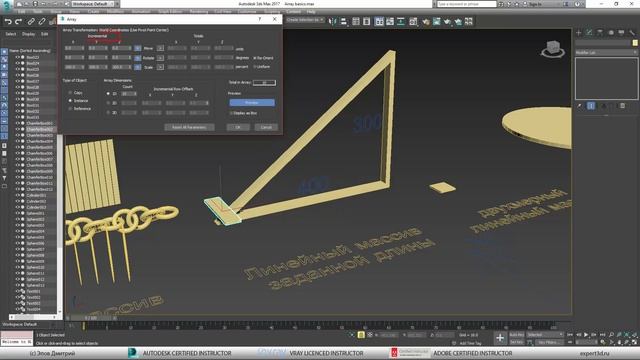Select the Unlink Selection tool
The width and height of the screenshot is (640, 360).
[x=42, y=21]
